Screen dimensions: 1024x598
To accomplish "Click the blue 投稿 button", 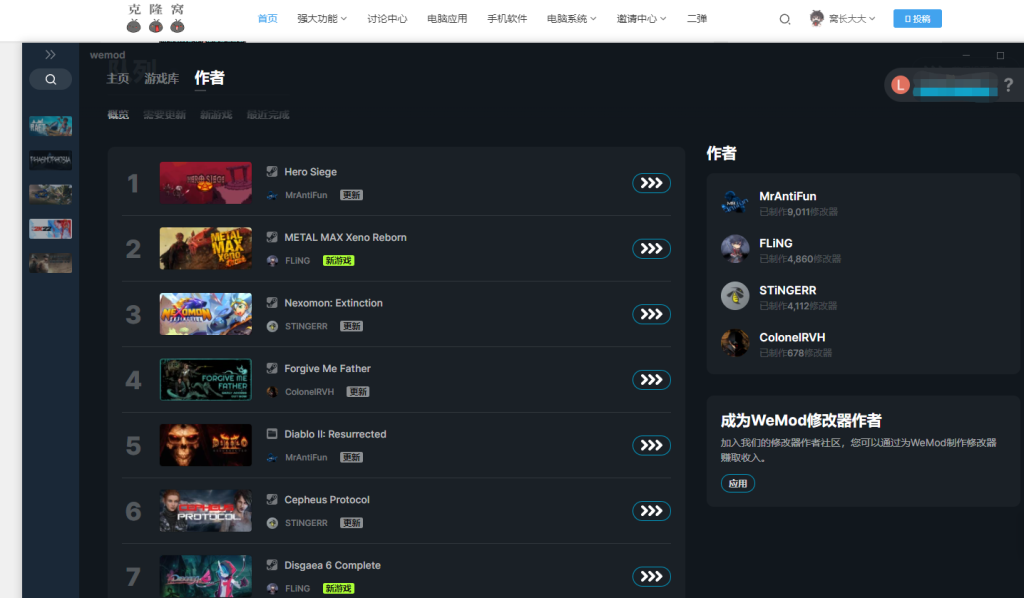I will [x=918, y=19].
